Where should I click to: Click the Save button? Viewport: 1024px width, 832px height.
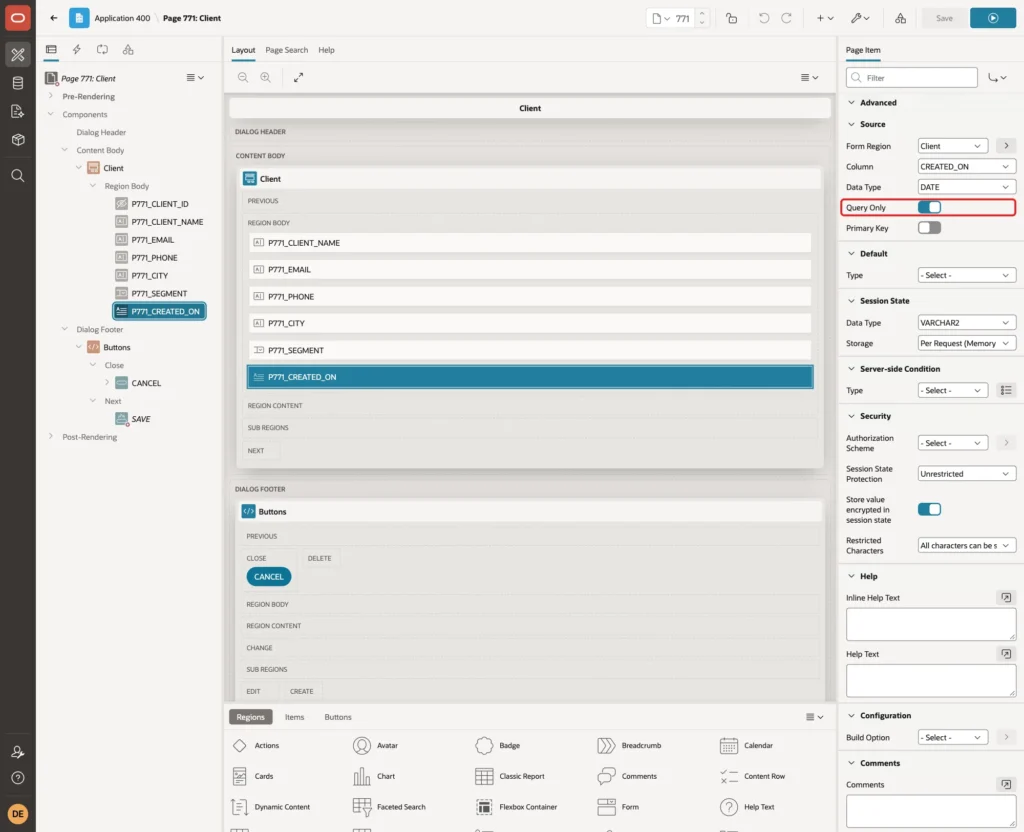[944, 18]
